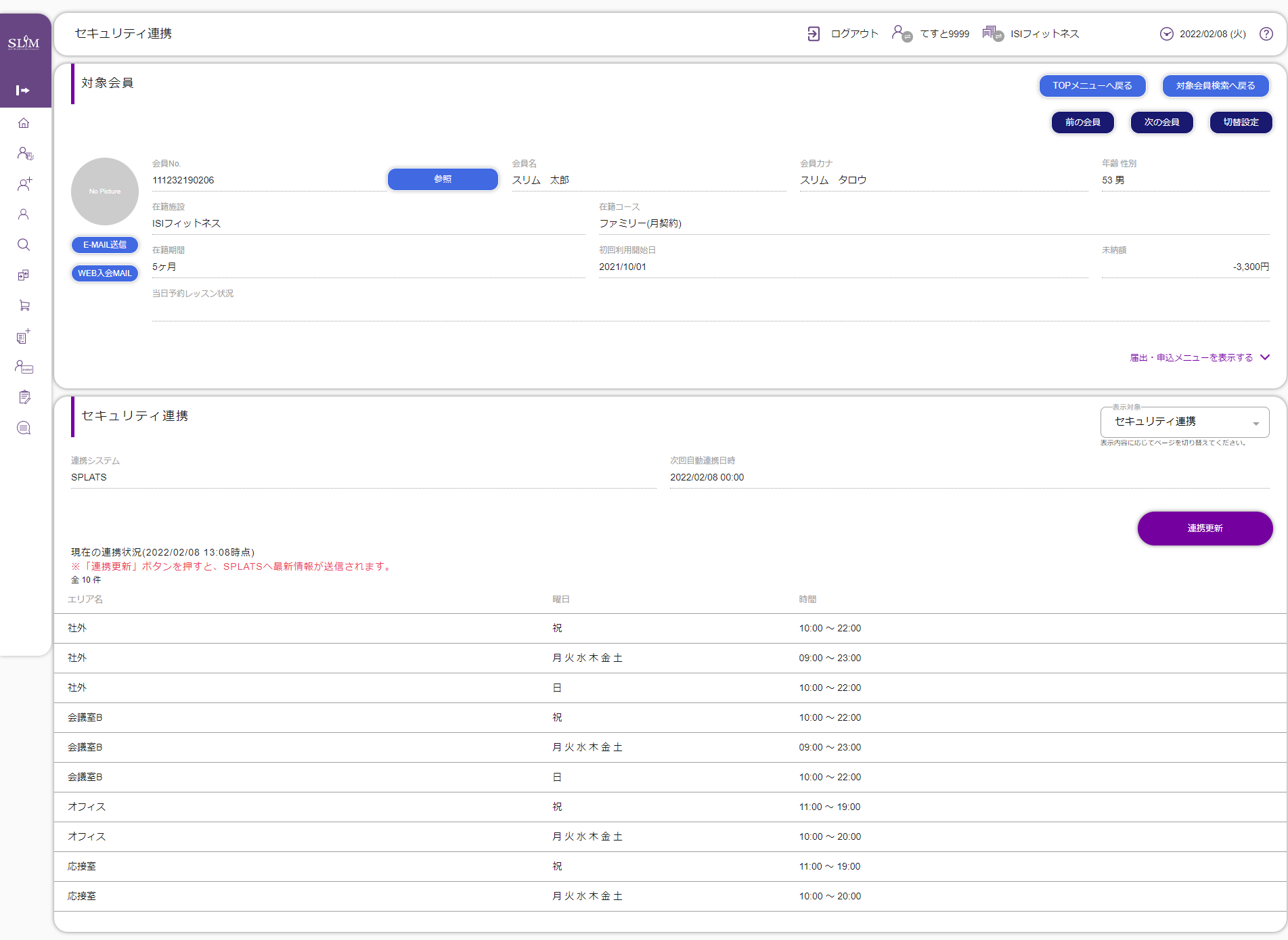Click the transfer documents icon in sidebar
This screenshot has width=1288, height=940.
[24, 275]
